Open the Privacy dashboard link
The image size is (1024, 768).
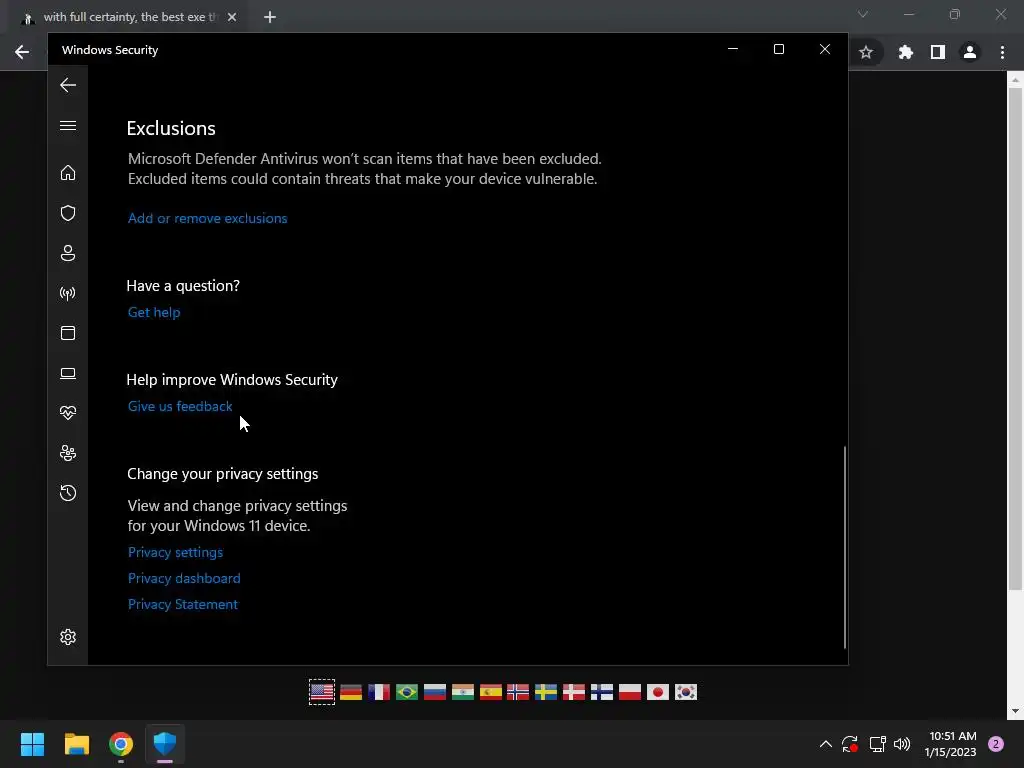[184, 579]
